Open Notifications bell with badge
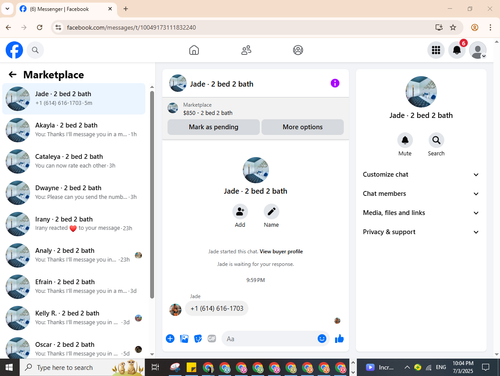This screenshot has width=500, height=376. tap(457, 50)
